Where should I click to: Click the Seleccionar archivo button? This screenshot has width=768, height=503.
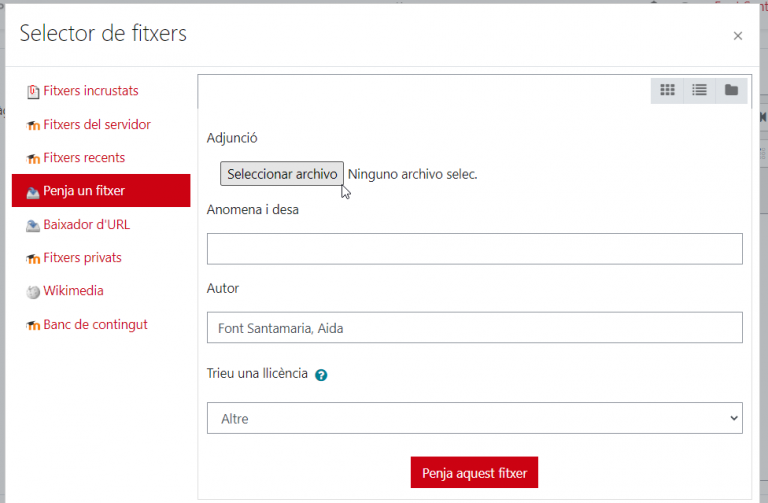click(x=282, y=174)
